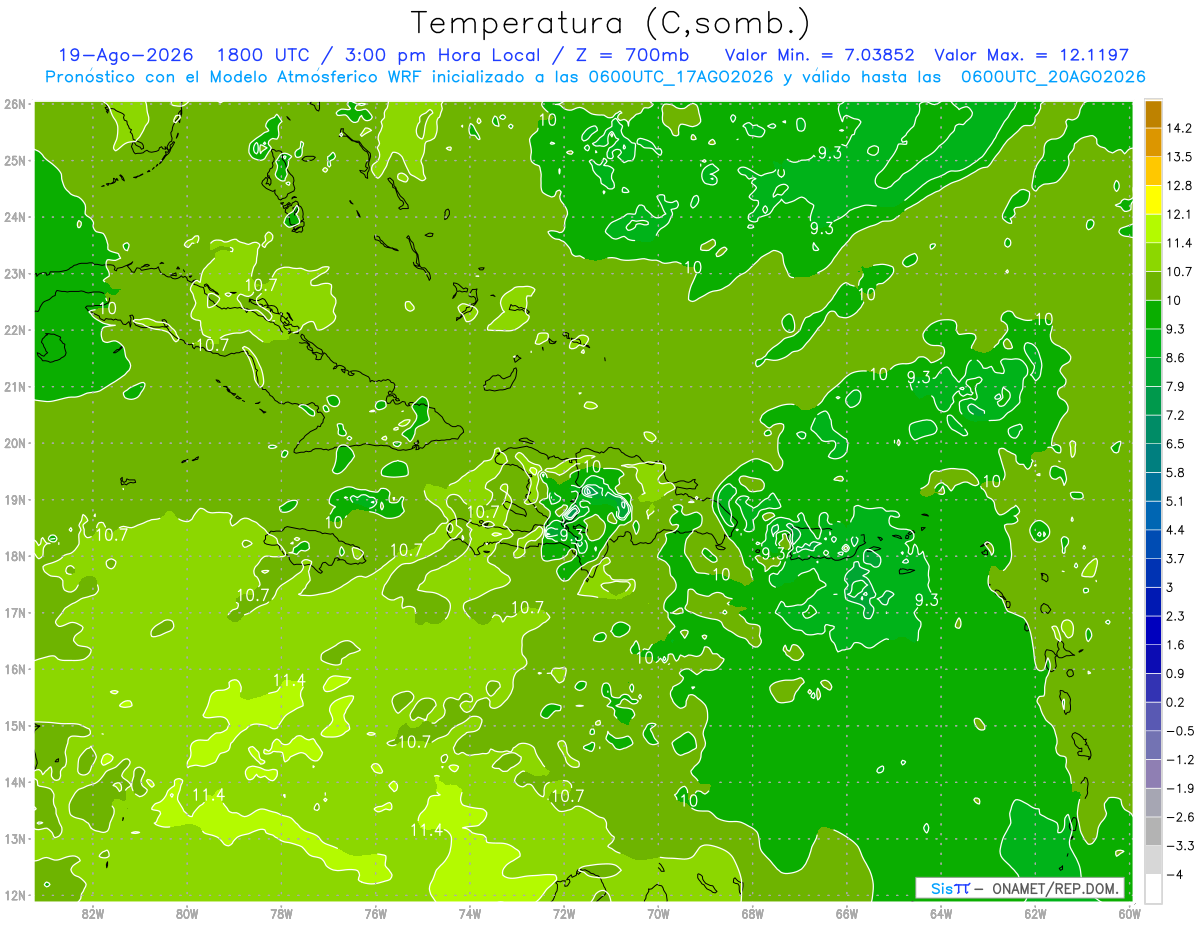1200x927 pixels.
Task: Pick the topmost brown-orange legend swatch above 14.2
Action: [1153, 114]
